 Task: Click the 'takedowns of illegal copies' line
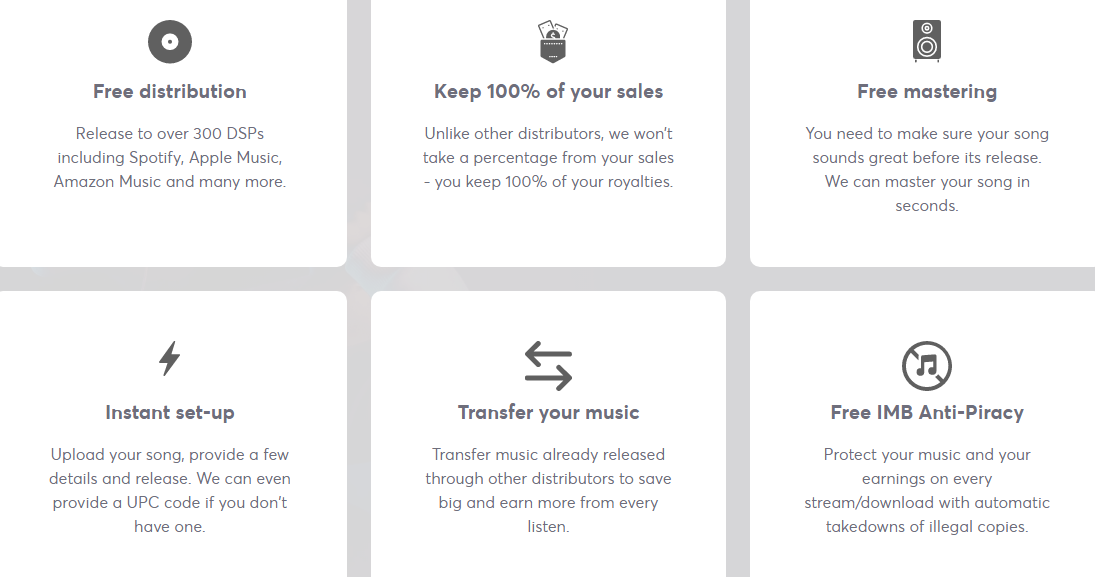tap(927, 527)
